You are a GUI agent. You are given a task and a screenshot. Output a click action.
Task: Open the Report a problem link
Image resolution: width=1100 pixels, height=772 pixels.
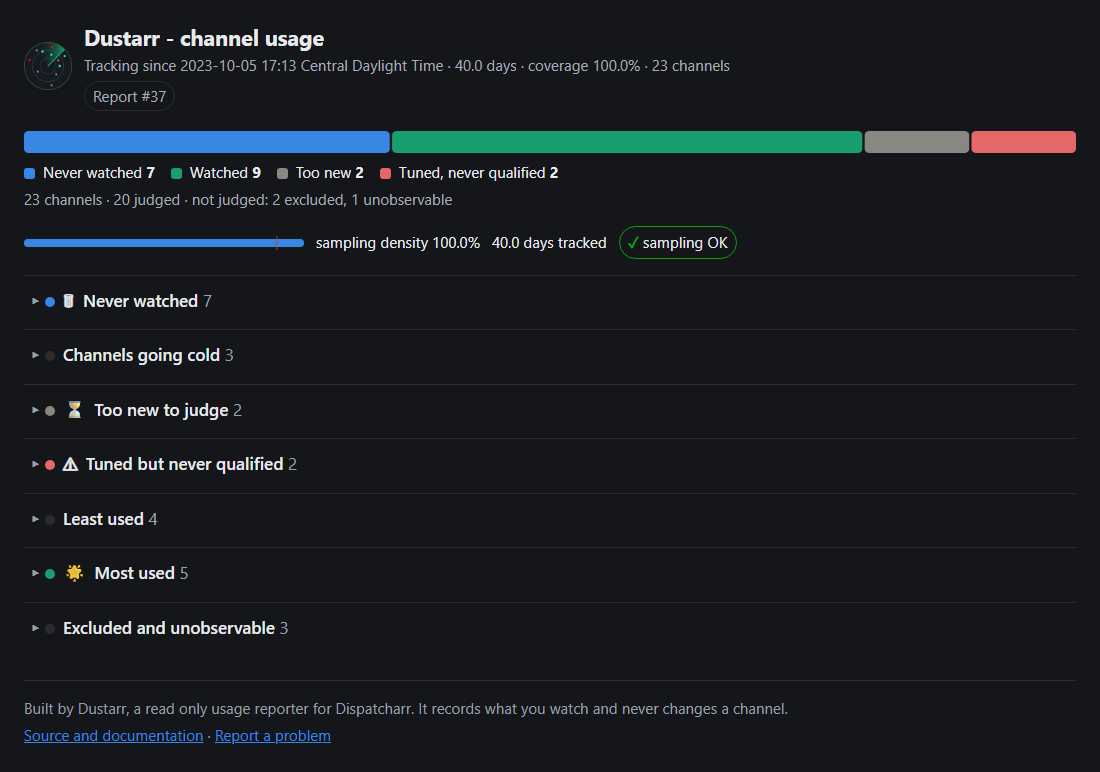pyautogui.click(x=273, y=736)
